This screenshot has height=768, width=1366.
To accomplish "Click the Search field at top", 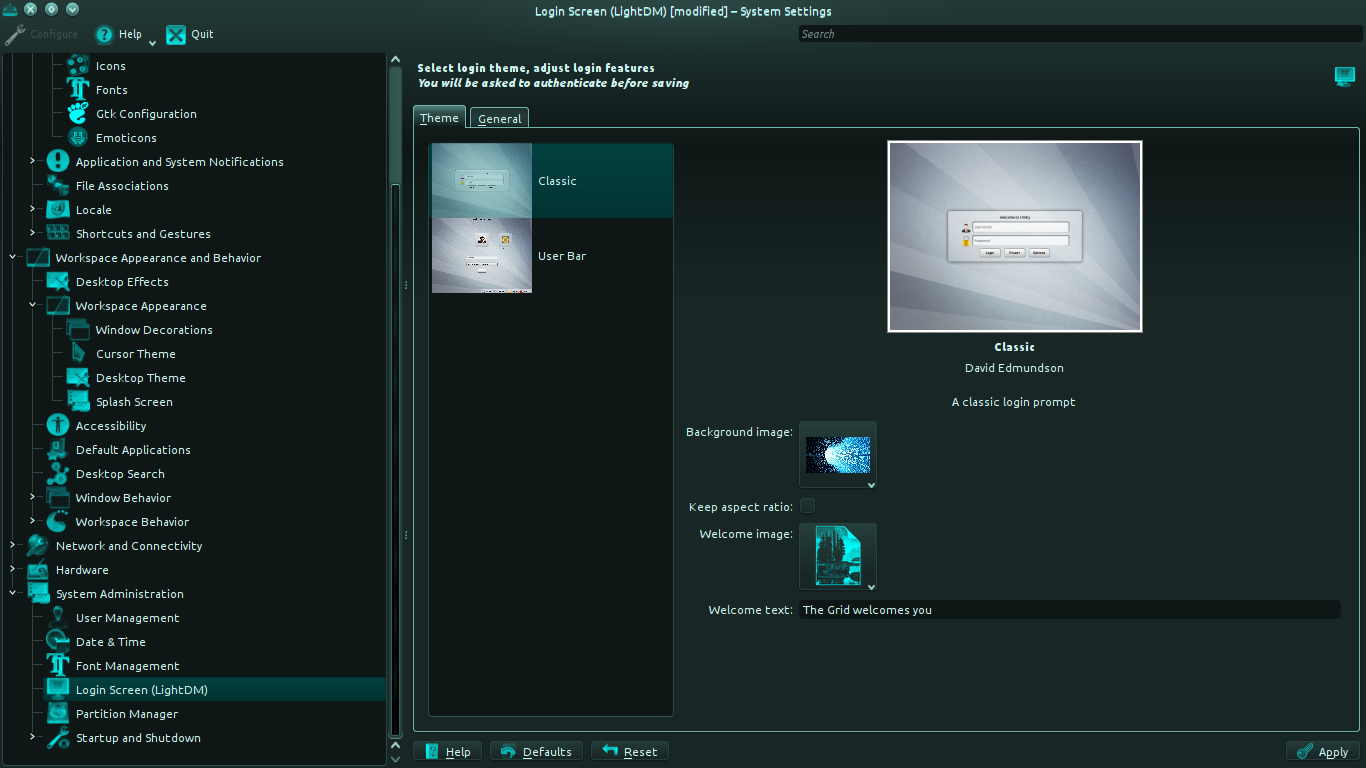I will [1080, 34].
